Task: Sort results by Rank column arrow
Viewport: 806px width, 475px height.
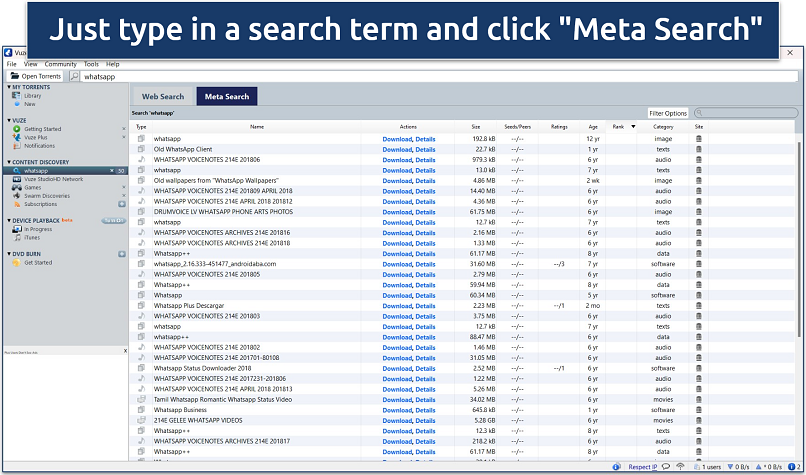Action: (633, 126)
